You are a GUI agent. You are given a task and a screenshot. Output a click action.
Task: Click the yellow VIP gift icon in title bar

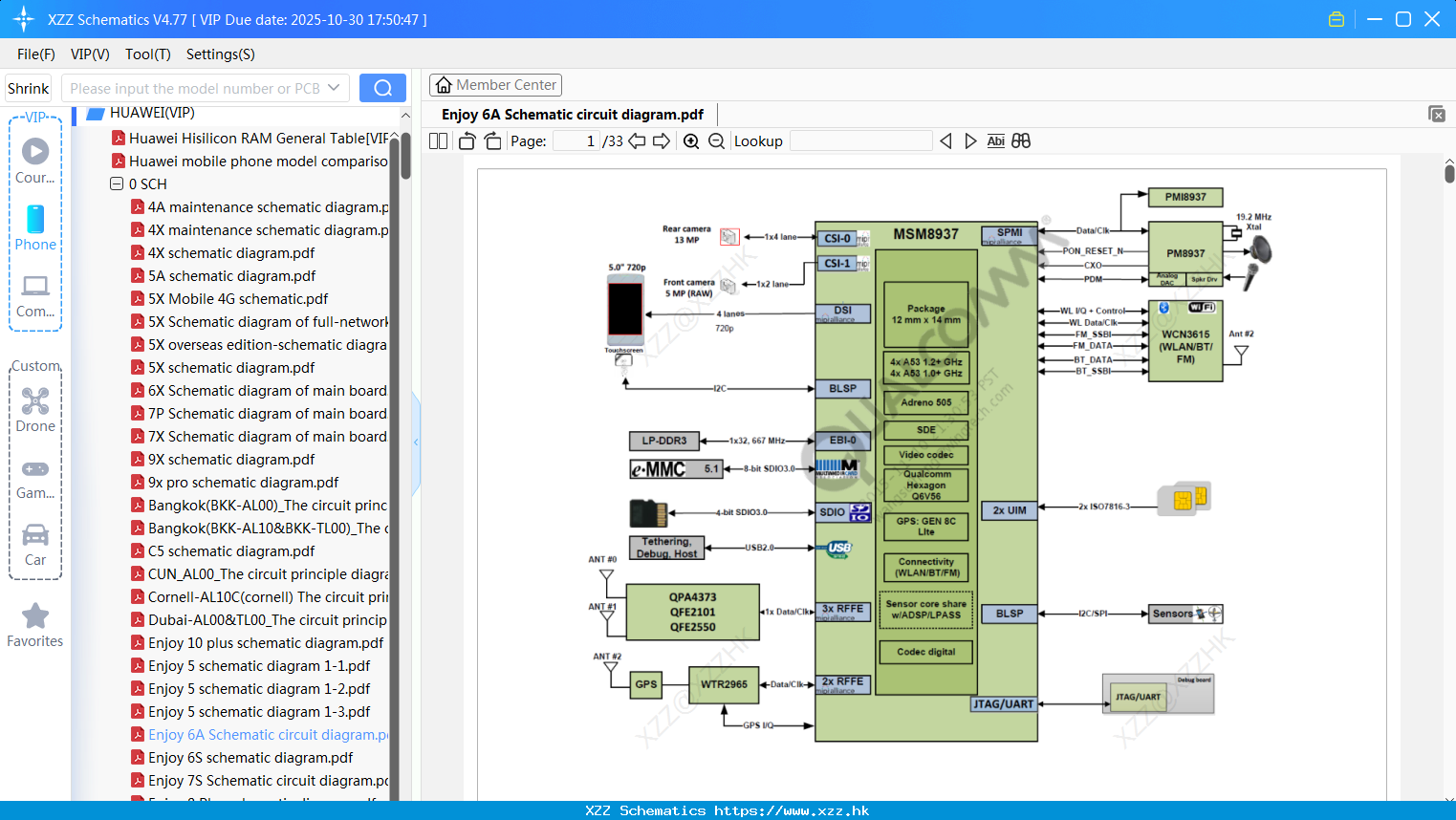coord(1336,19)
